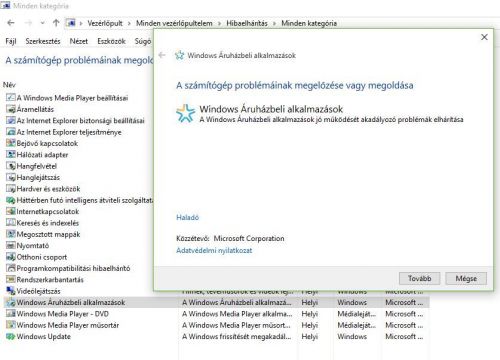Click the Név column header

pos(9,85)
